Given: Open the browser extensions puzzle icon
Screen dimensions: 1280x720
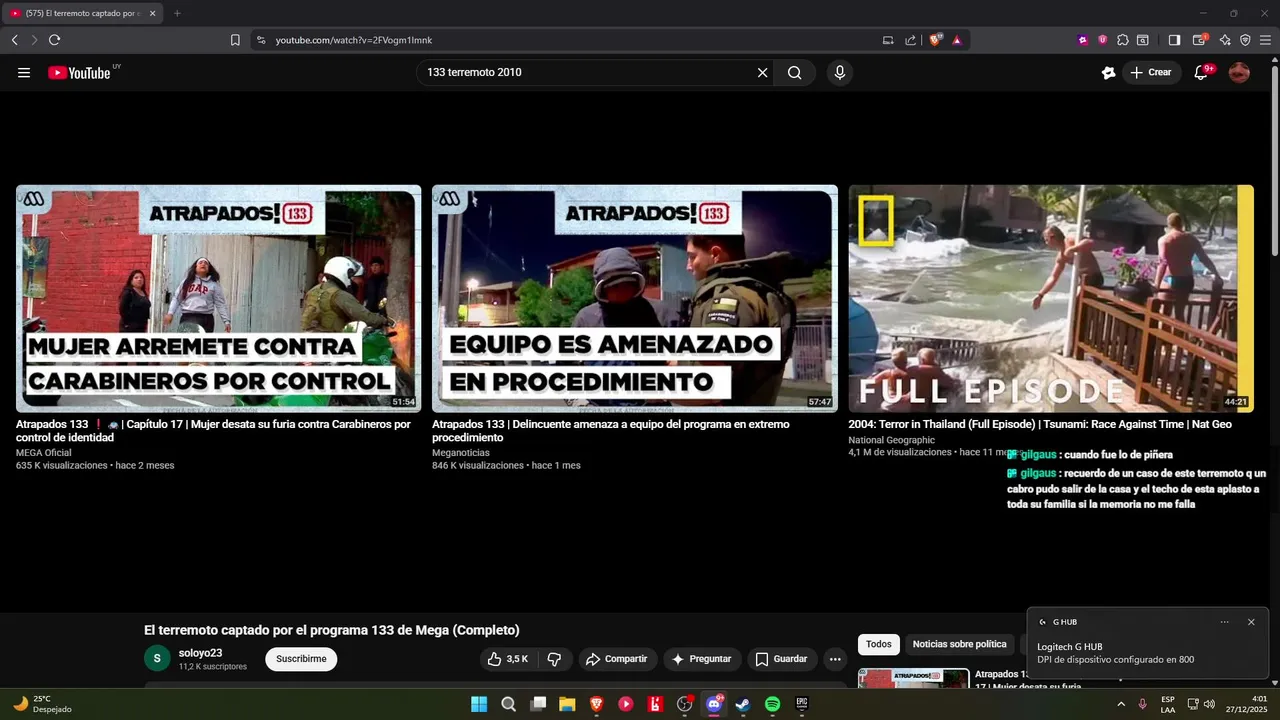Looking at the screenshot, I should pyautogui.click(x=1123, y=40).
